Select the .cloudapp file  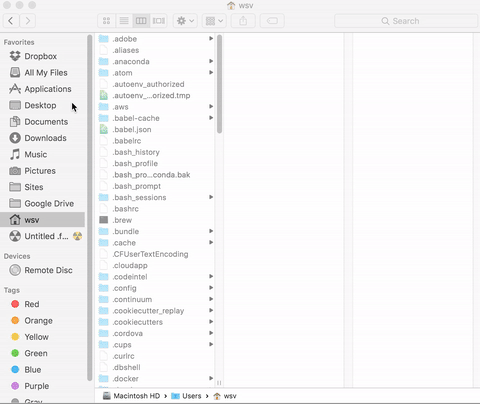pos(155,265)
